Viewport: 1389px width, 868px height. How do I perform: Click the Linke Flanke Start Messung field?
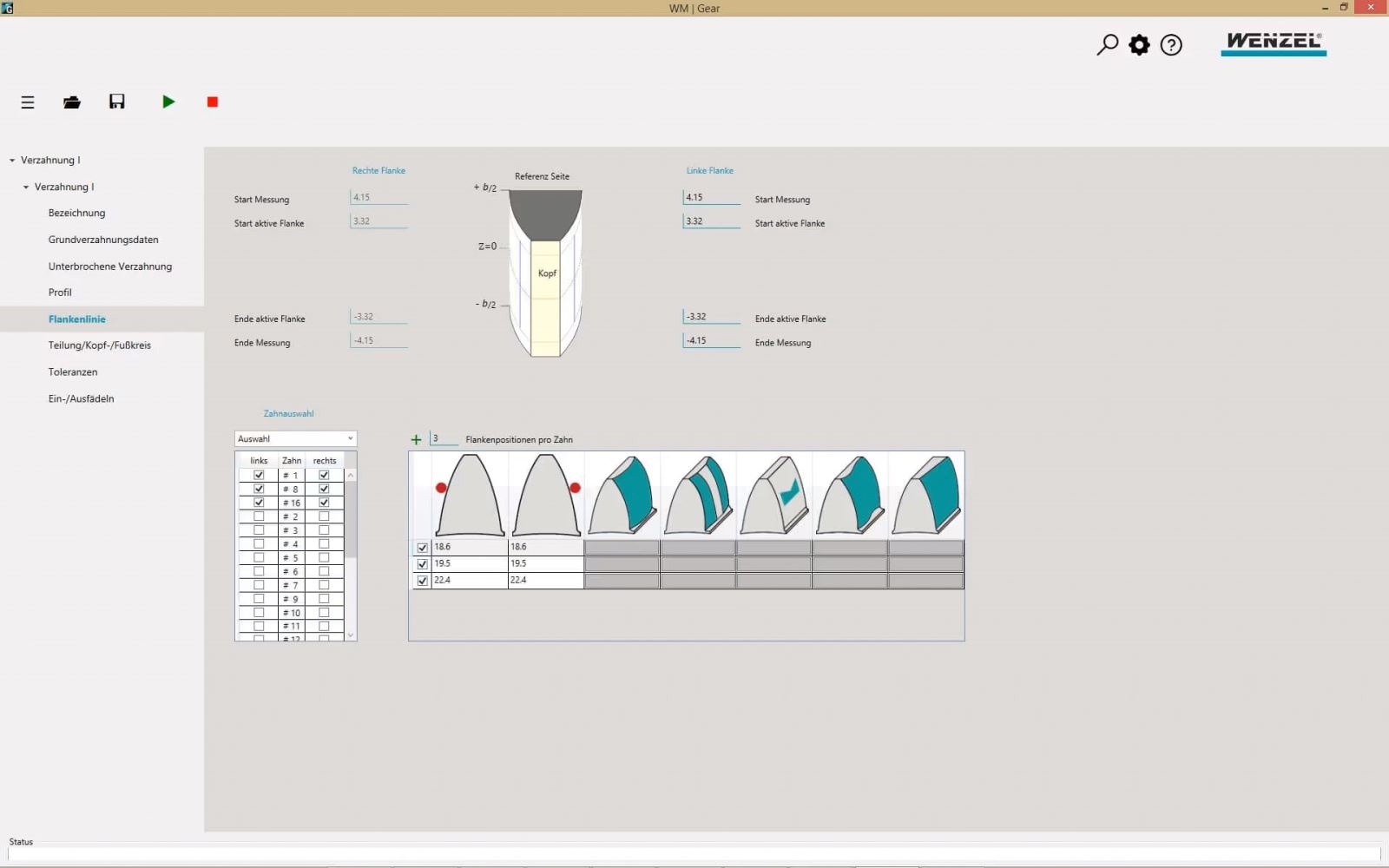pyautogui.click(x=711, y=198)
